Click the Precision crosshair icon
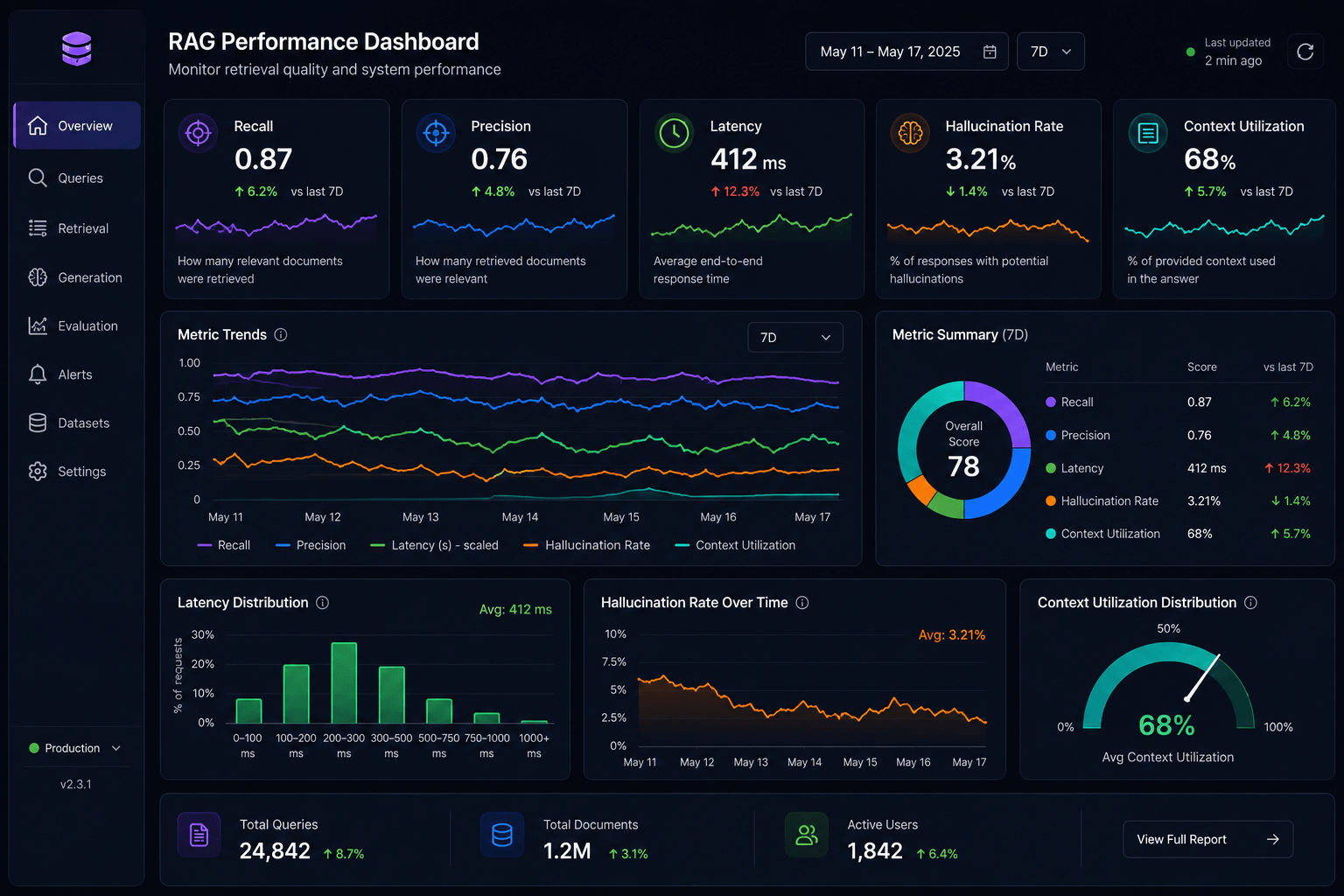The height and width of the screenshot is (896, 1344). (436, 133)
